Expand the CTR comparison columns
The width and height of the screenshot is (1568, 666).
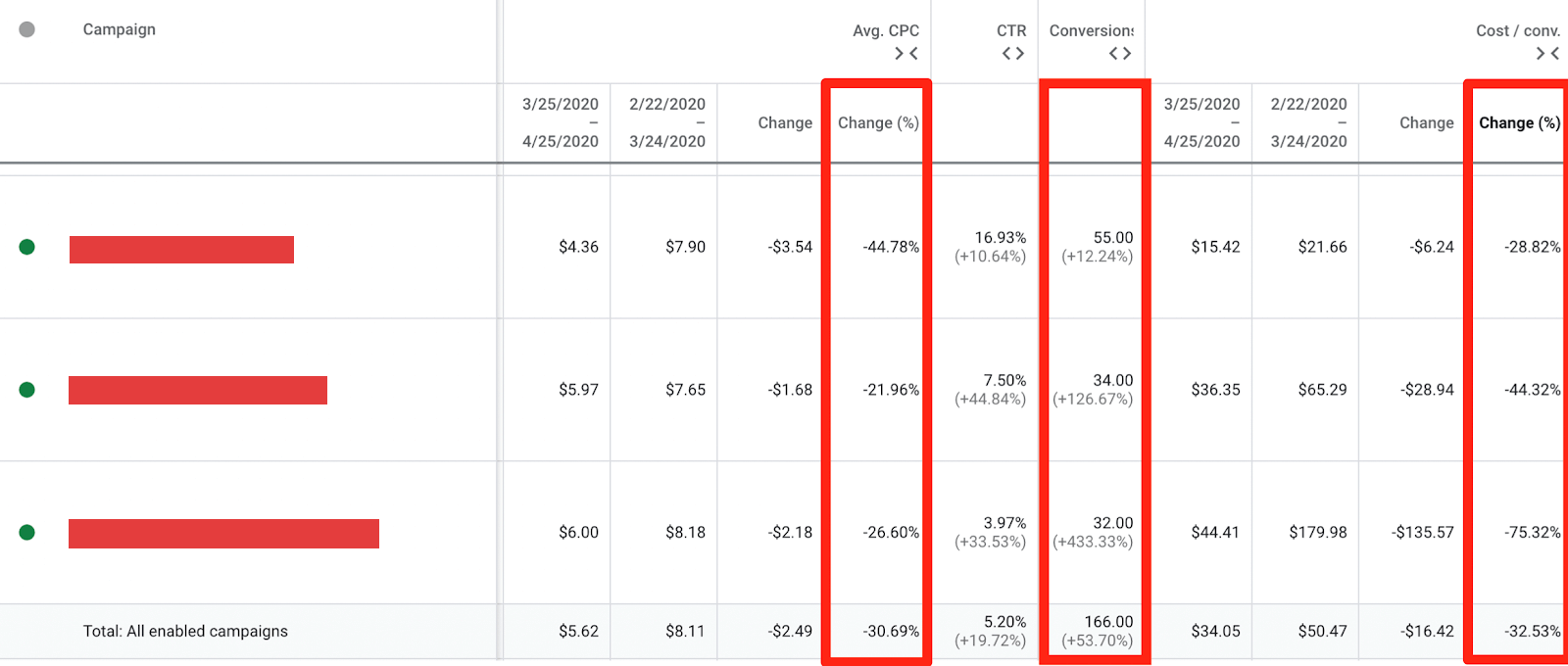pos(1013,54)
